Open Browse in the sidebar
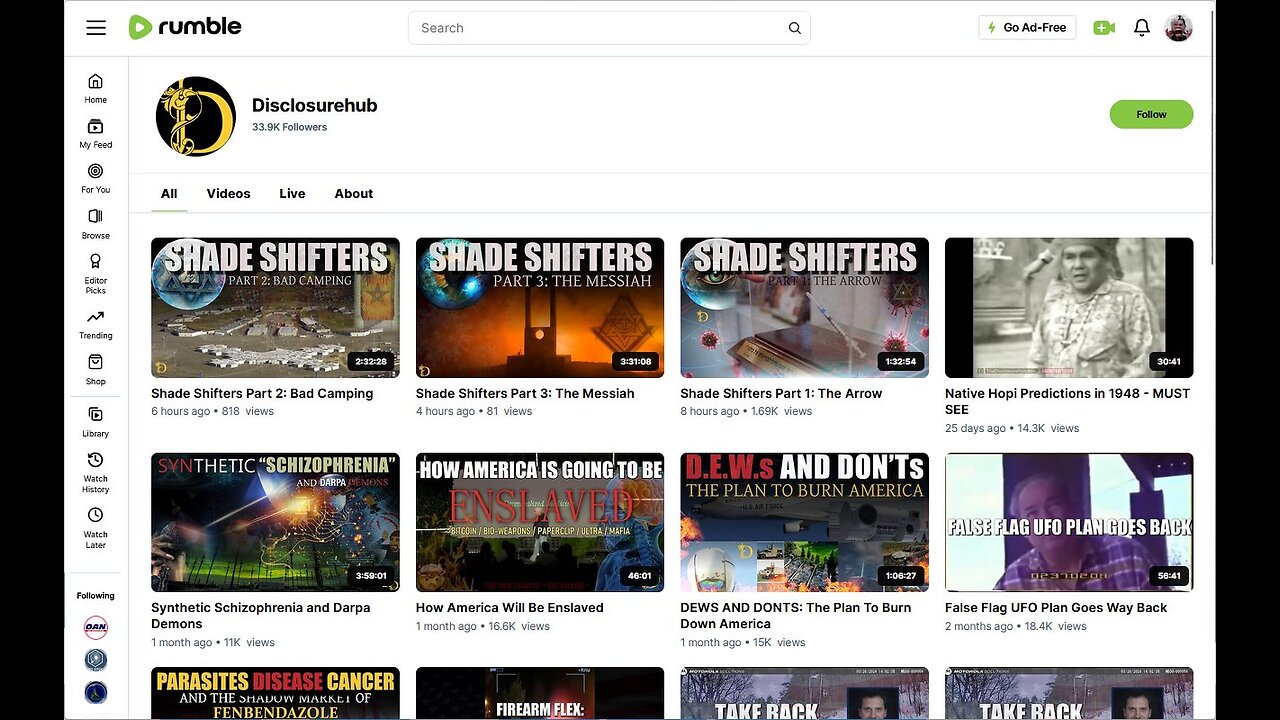1280x720 pixels. [x=96, y=224]
